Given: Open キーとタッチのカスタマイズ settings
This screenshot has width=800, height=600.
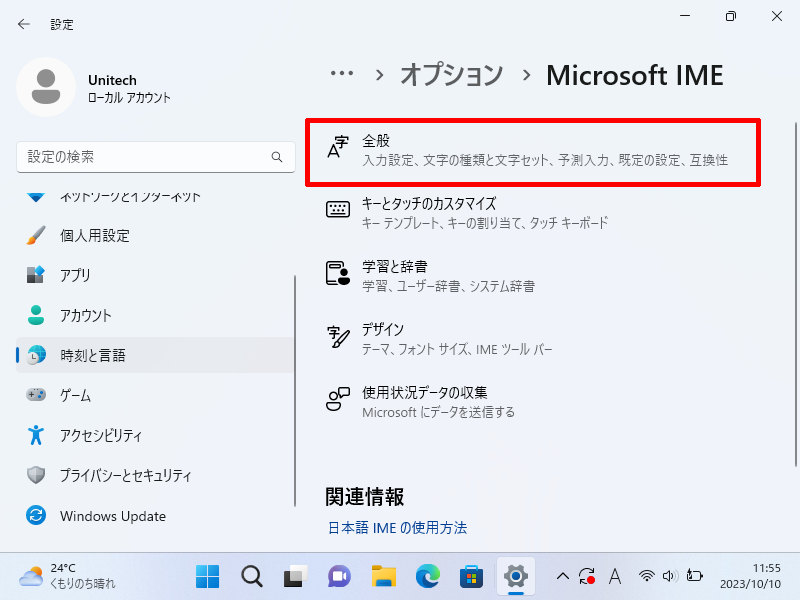Looking at the screenshot, I should [x=533, y=213].
